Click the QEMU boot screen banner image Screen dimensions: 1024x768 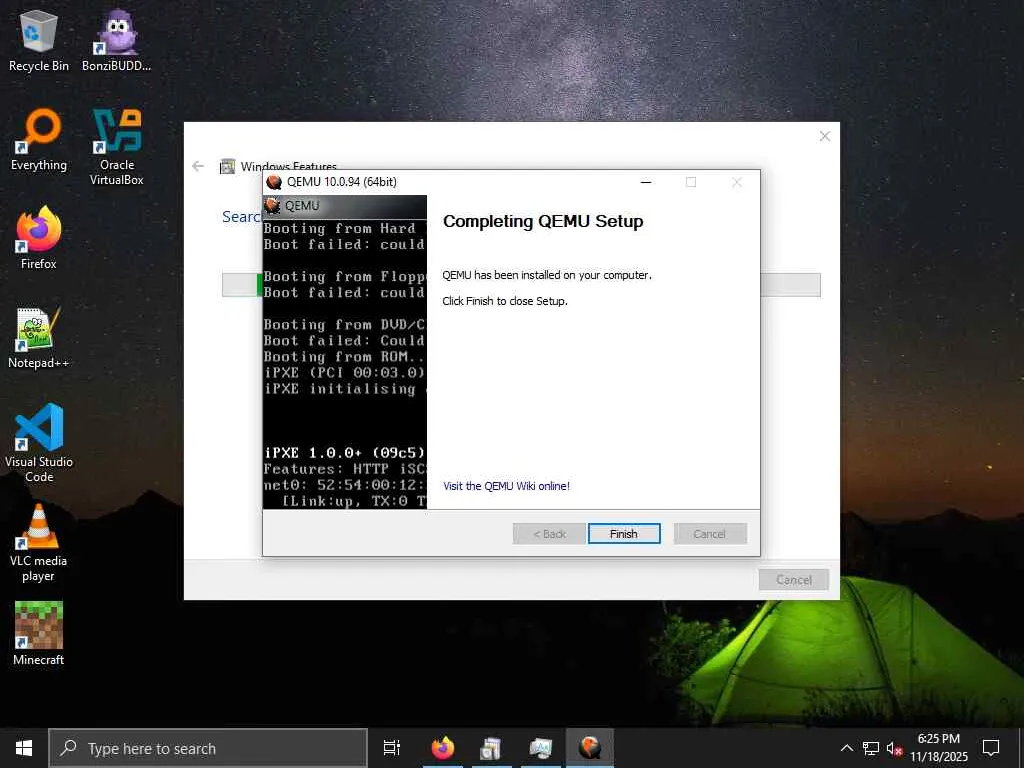click(x=345, y=352)
